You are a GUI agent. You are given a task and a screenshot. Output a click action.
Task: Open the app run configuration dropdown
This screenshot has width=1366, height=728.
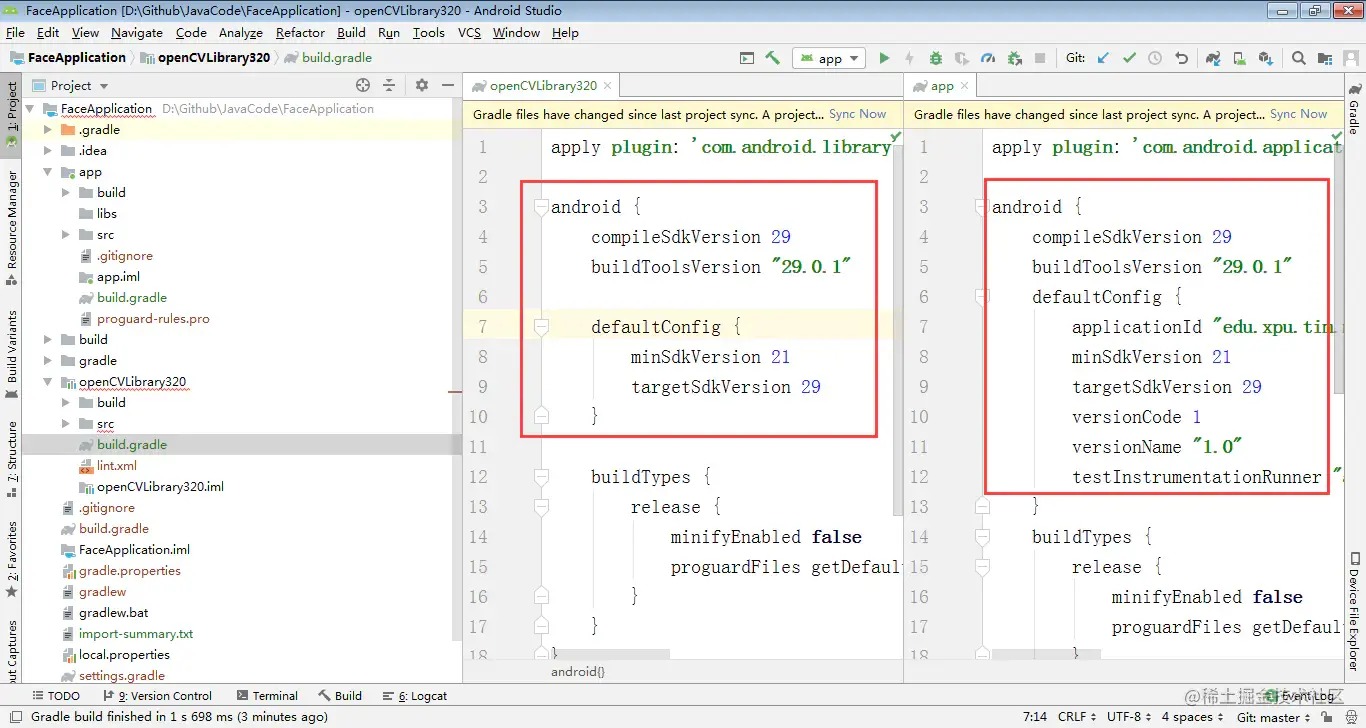coord(829,58)
